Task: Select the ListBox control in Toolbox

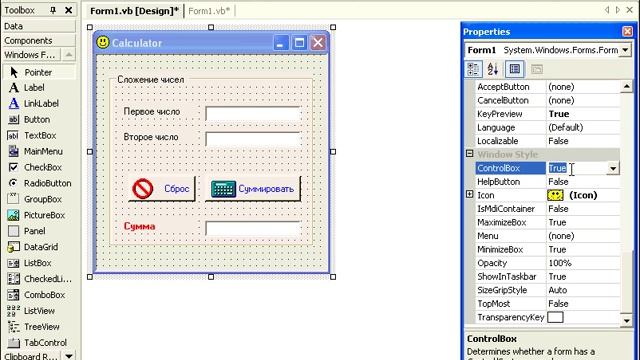Action: (39, 263)
